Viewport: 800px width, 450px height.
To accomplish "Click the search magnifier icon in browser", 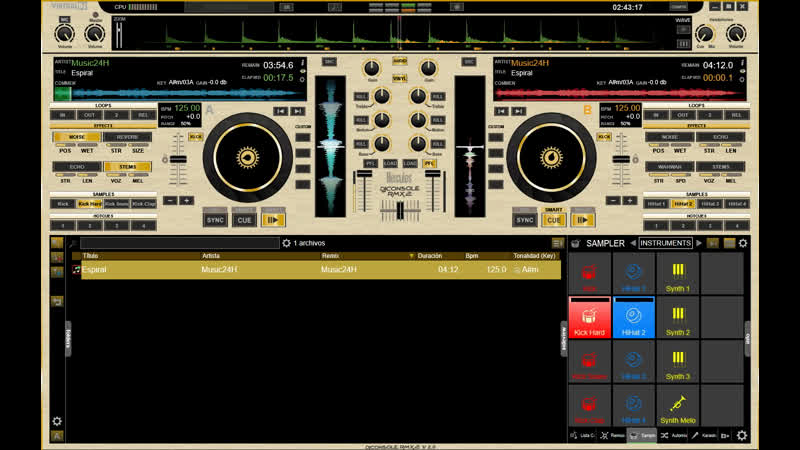I will pos(73,243).
